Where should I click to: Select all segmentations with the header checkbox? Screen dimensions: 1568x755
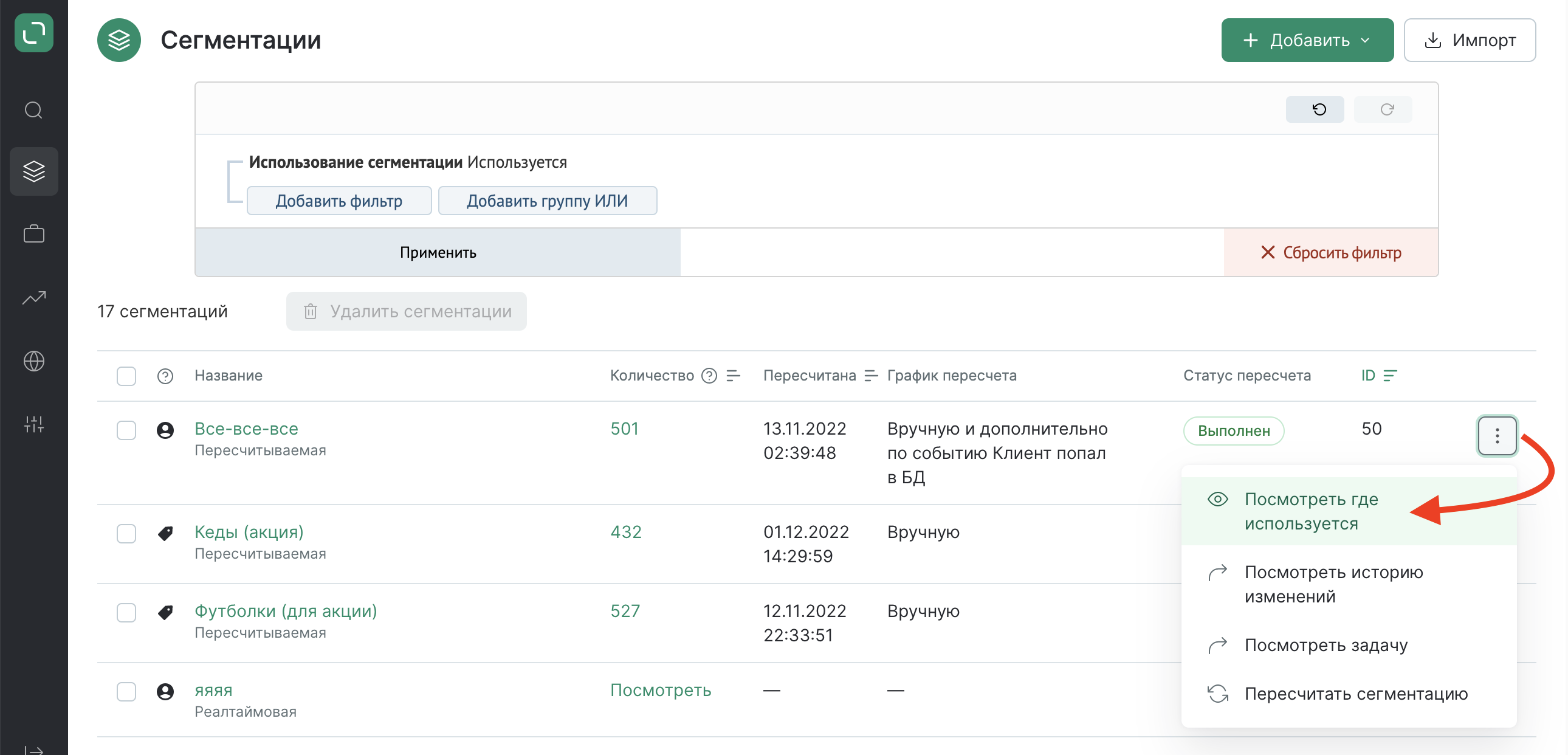pyautogui.click(x=126, y=376)
